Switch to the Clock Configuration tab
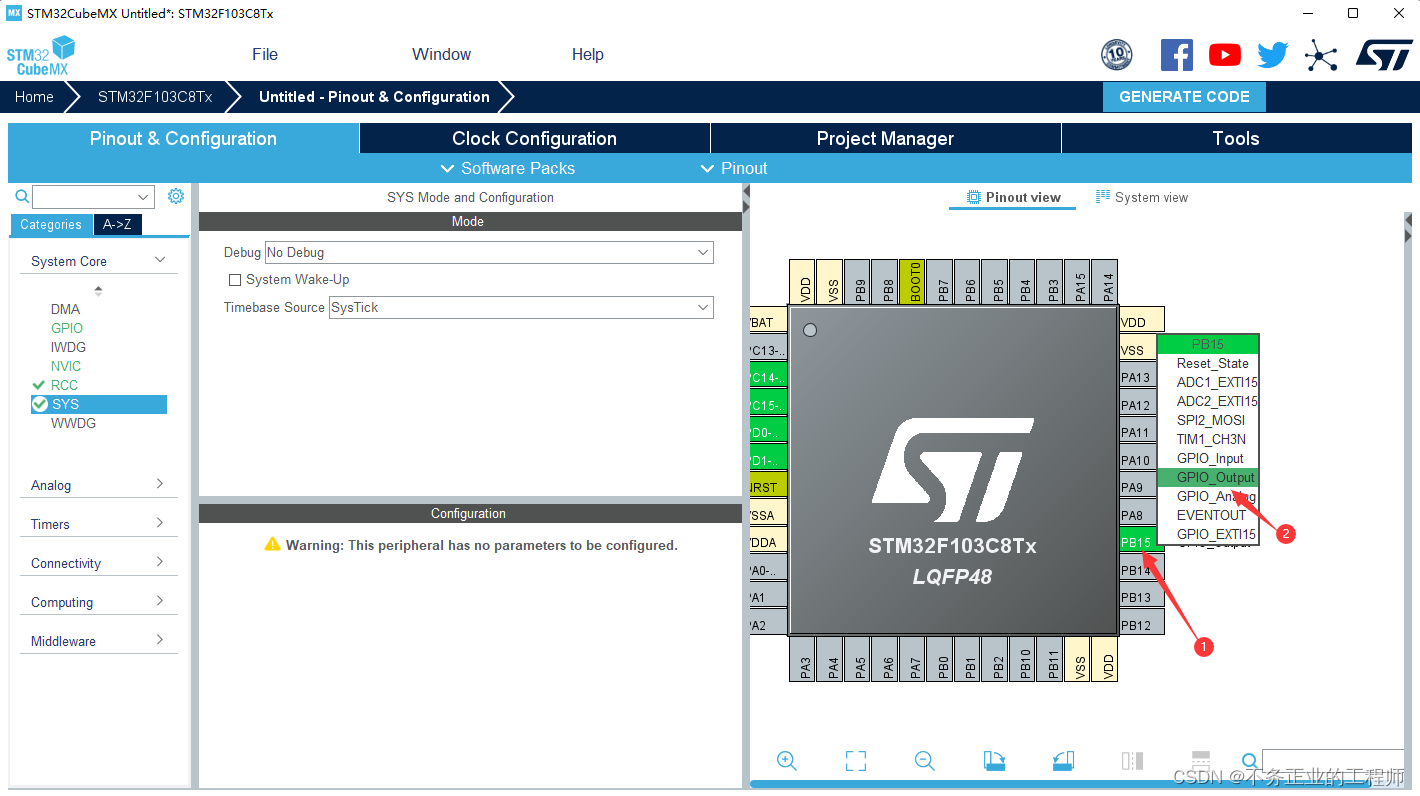This screenshot has height=796, width=1420. click(534, 138)
